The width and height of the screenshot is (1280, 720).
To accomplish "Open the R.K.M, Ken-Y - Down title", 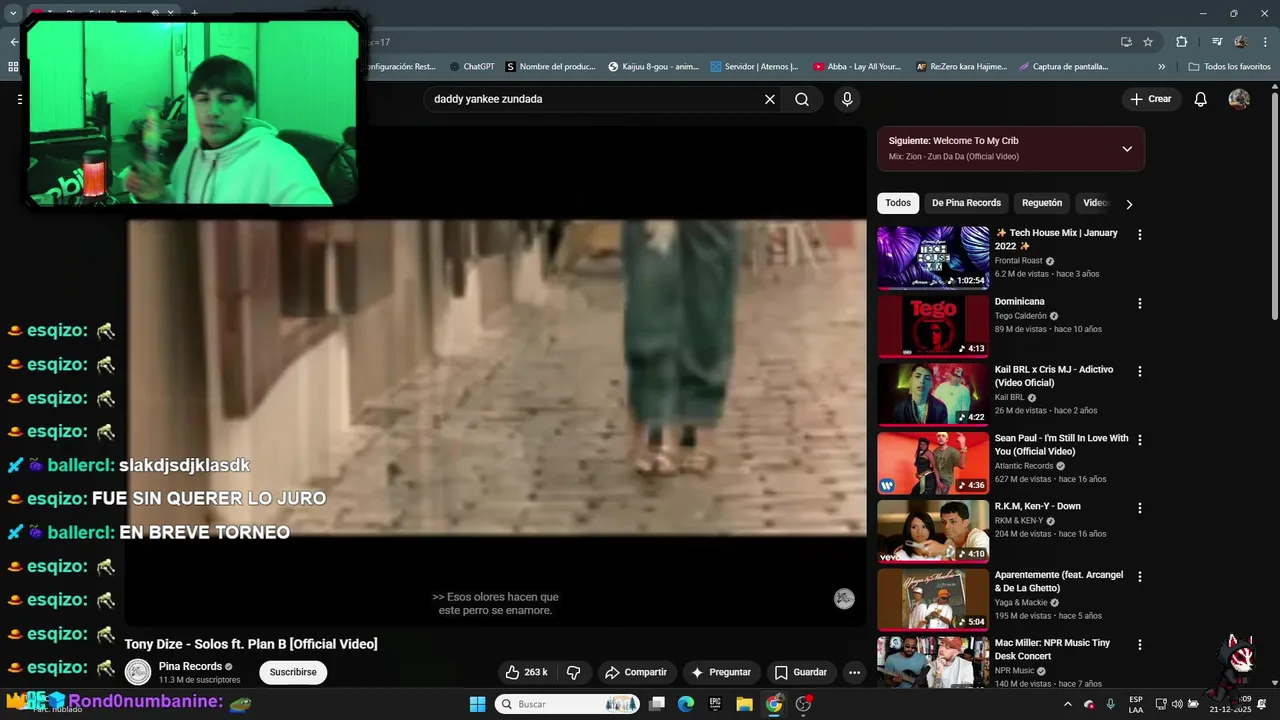I will (x=1037, y=506).
